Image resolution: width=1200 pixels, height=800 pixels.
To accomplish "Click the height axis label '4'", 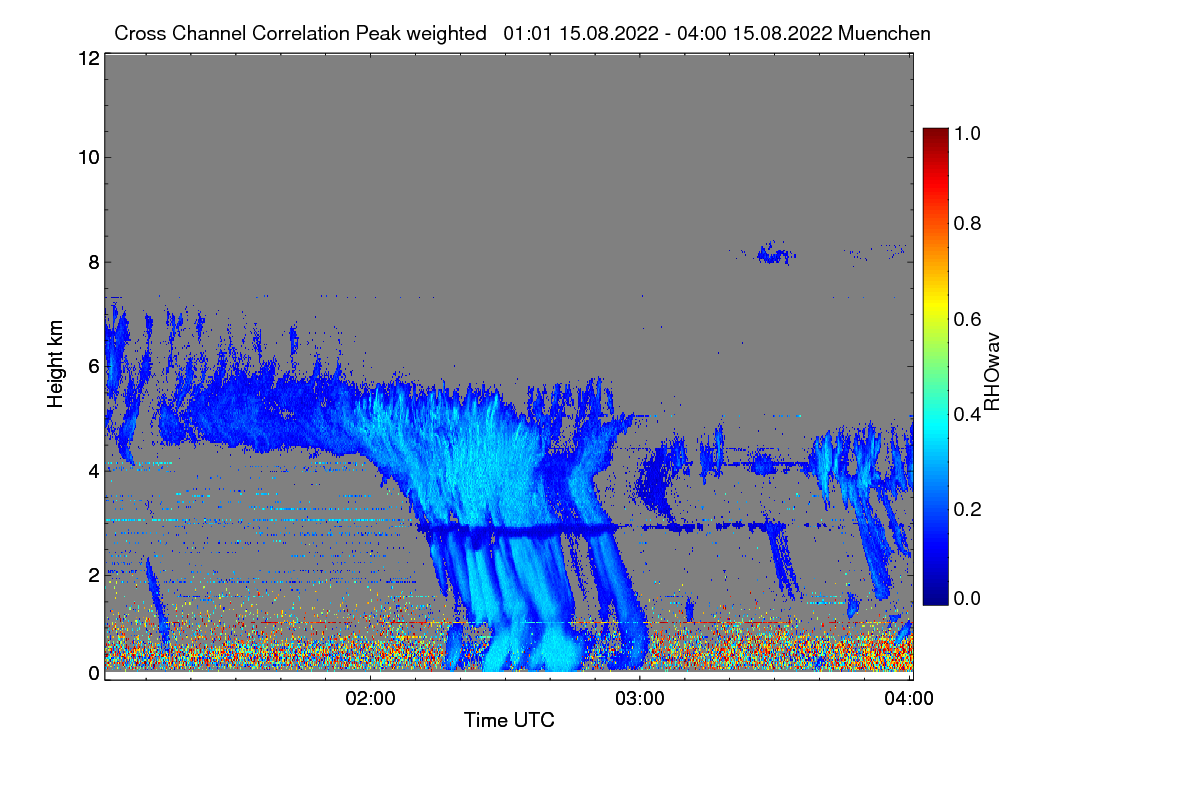I will tap(92, 470).
